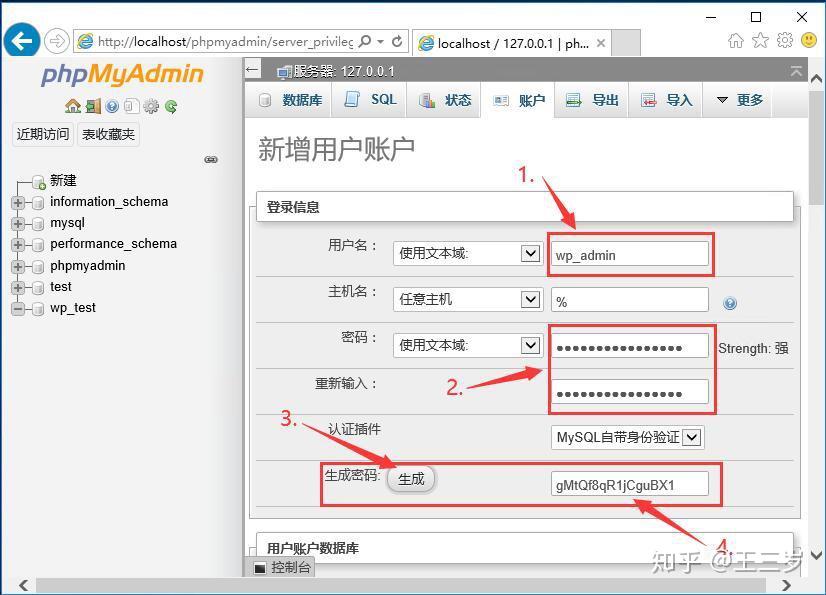The height and width of the screenshot is (595, 826).
Task: Open username type dropdown 使用文本域
Action: pos(468,253)
